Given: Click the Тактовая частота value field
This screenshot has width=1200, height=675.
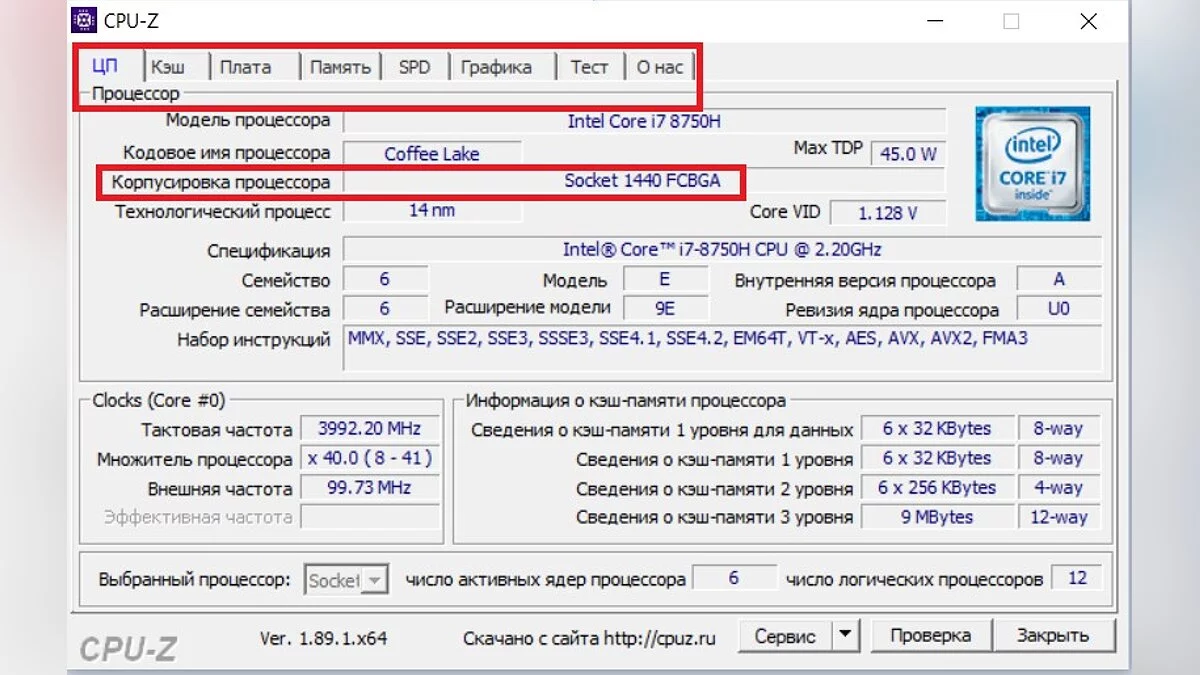Looking at the screenshot, I should [x=369, y=429].
